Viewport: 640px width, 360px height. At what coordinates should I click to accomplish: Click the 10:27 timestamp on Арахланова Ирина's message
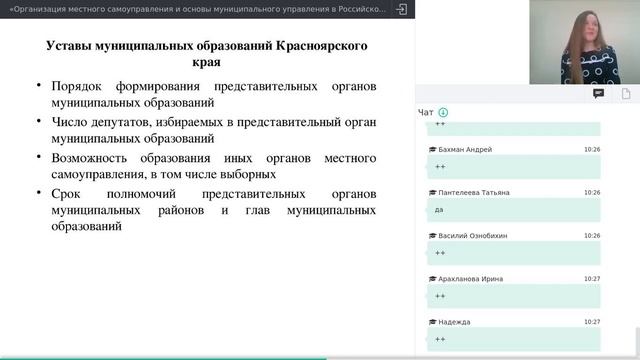pyautogui.click(x=592, y=279)
